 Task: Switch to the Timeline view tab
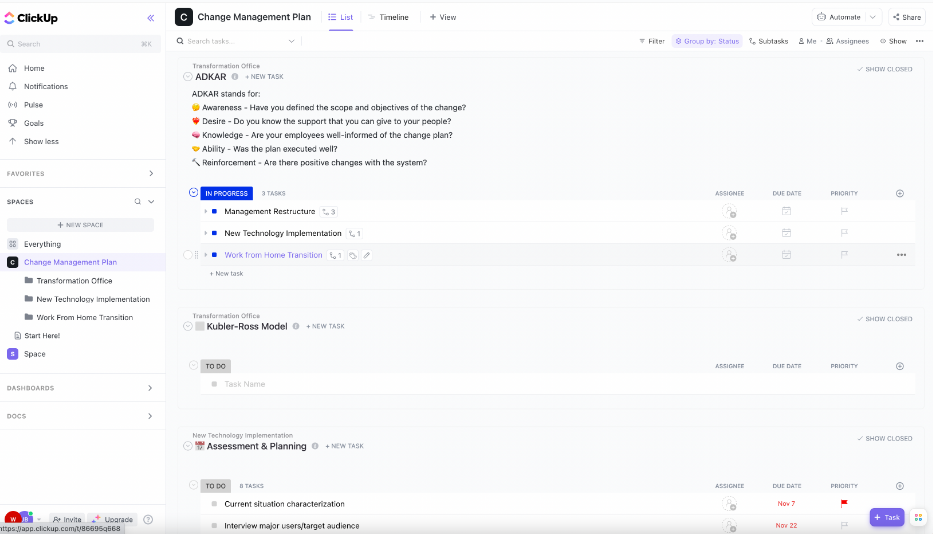point(388,17)
